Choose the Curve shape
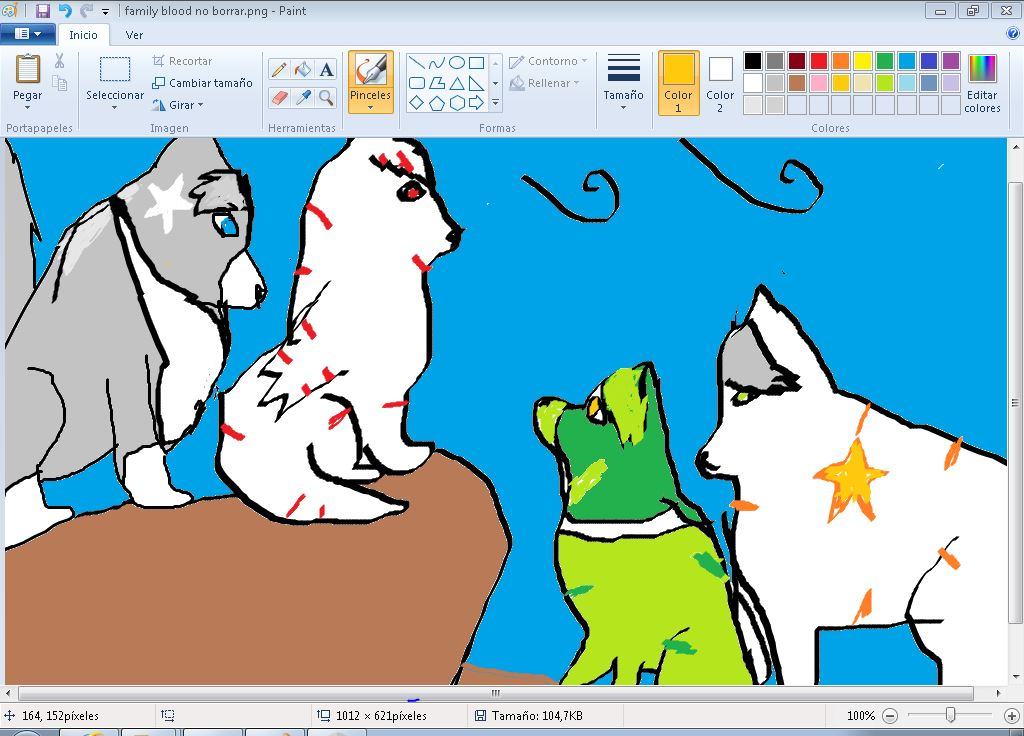This screenshot has width=1024, height=736. tap(437, 63)
